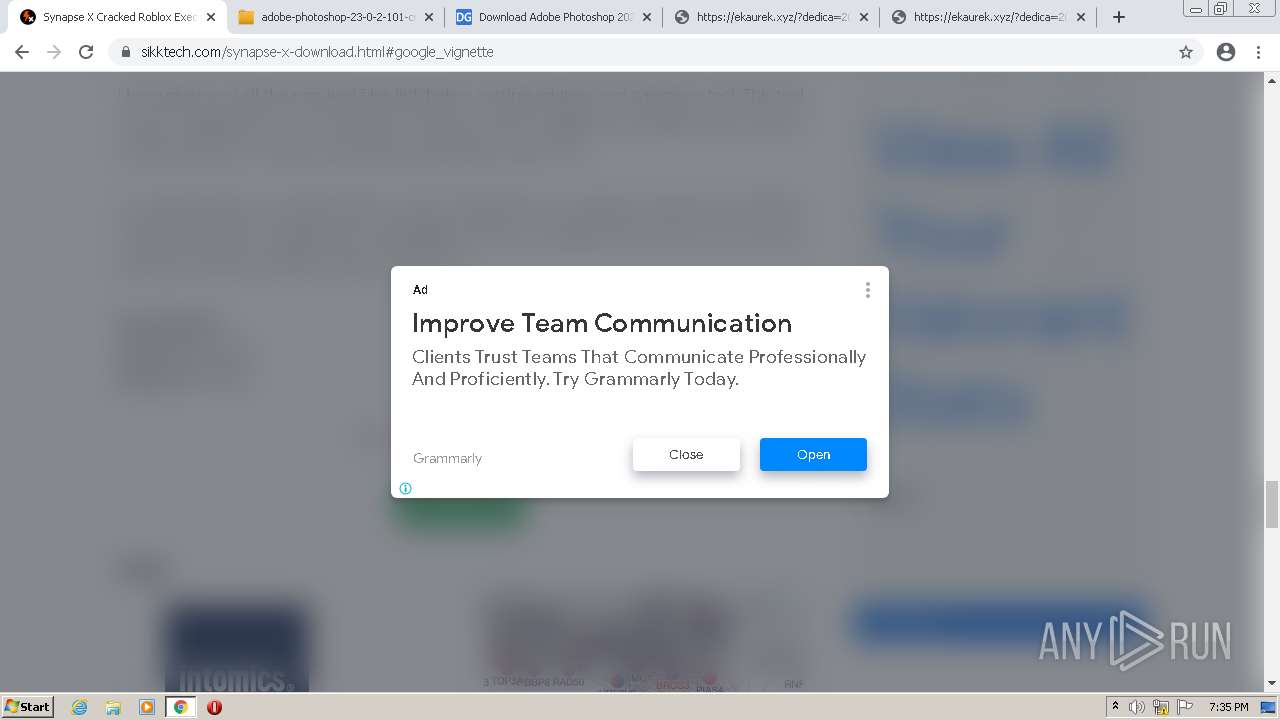
Task: Close the adobe-photoshop-23-0-2-101 tab
Action: tap(429, 17)
